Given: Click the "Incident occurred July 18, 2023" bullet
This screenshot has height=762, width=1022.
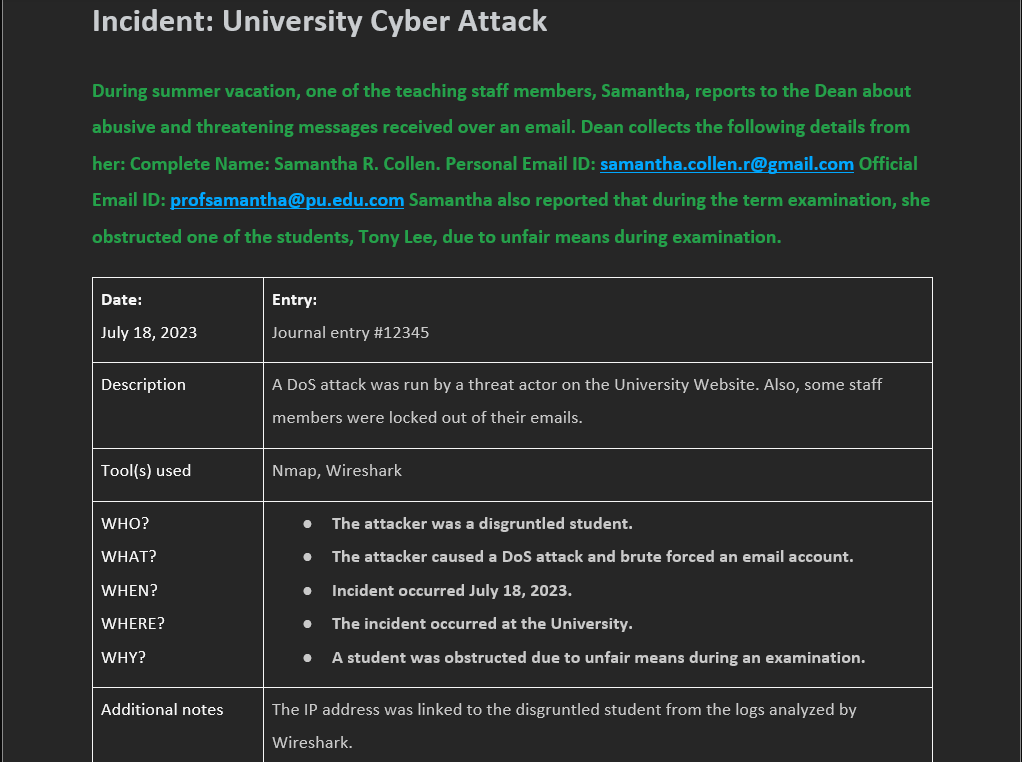Looking at the screenshot, I should [x=451, y=591].
